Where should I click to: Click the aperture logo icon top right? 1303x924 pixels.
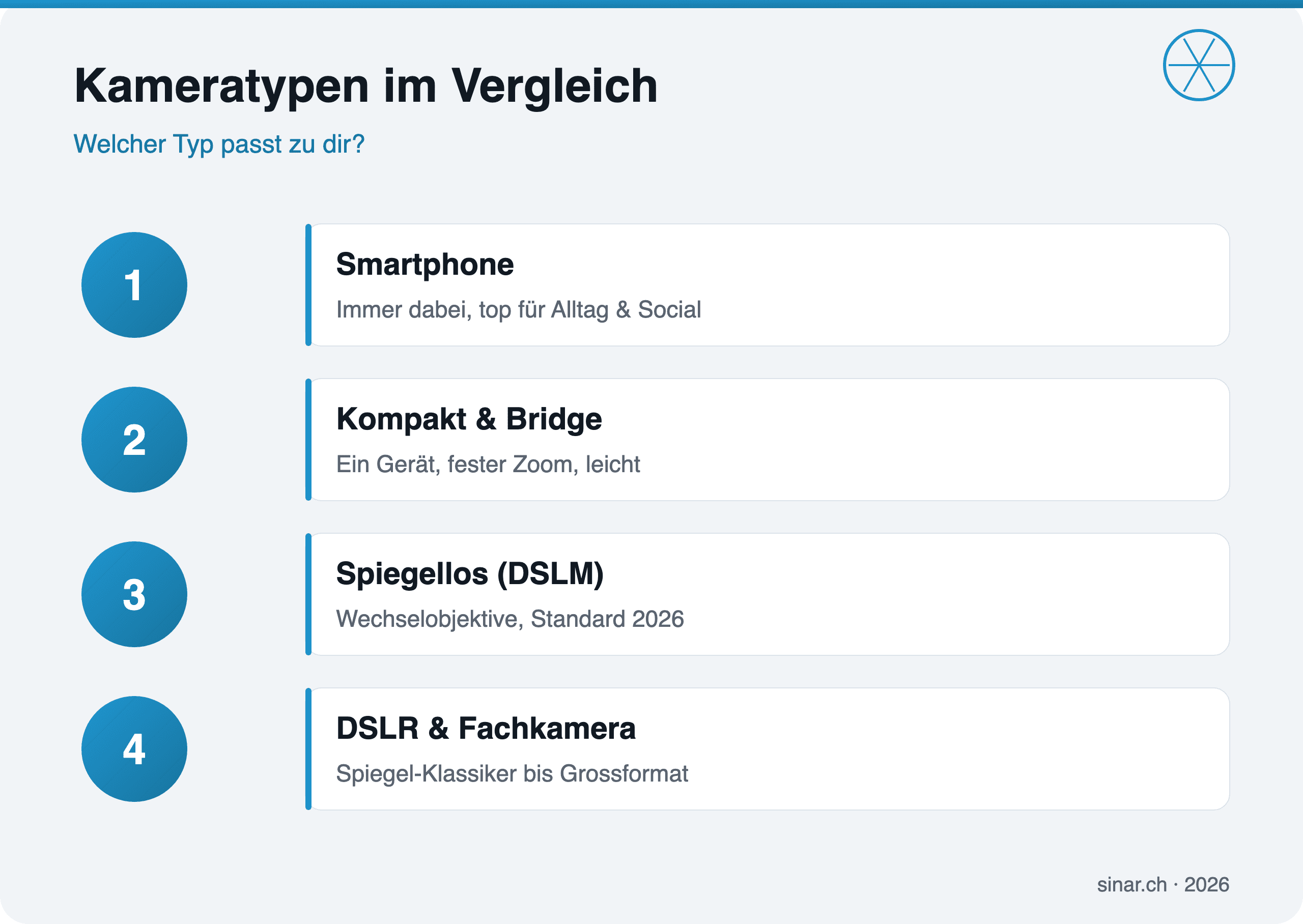[1198, 66]
